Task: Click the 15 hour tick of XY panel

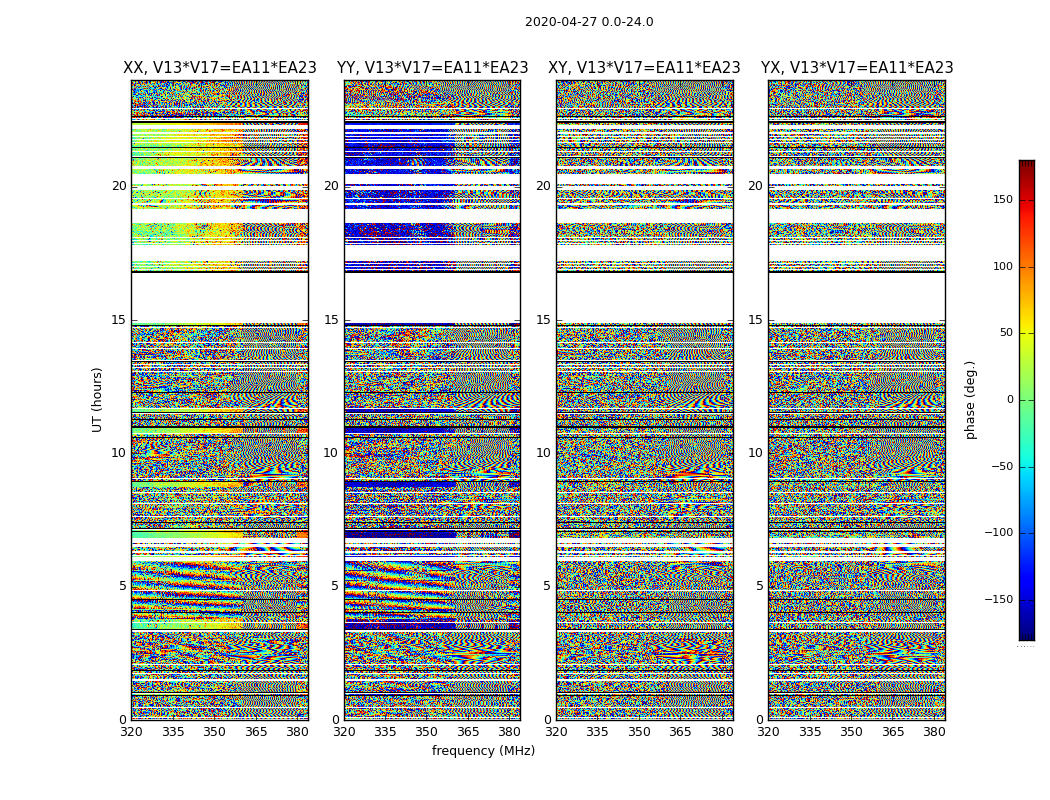Action: pyautogui.click(x=544, y=320)
